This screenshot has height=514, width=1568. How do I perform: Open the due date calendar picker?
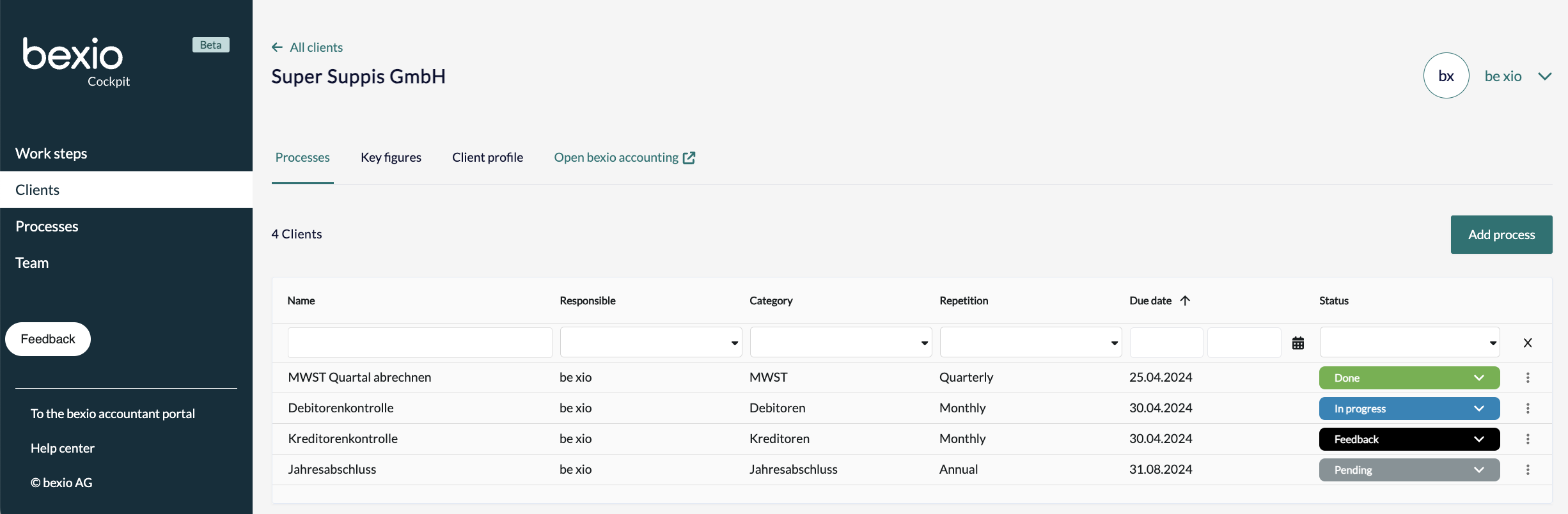1298,343
